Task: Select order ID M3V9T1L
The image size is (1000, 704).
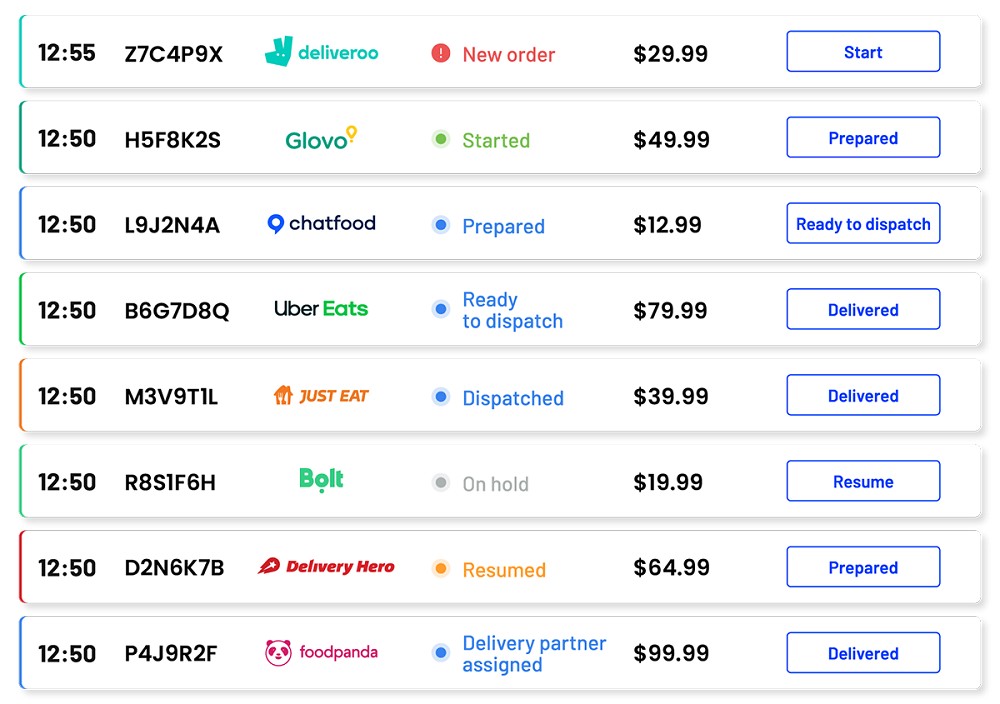Action: 171,397
